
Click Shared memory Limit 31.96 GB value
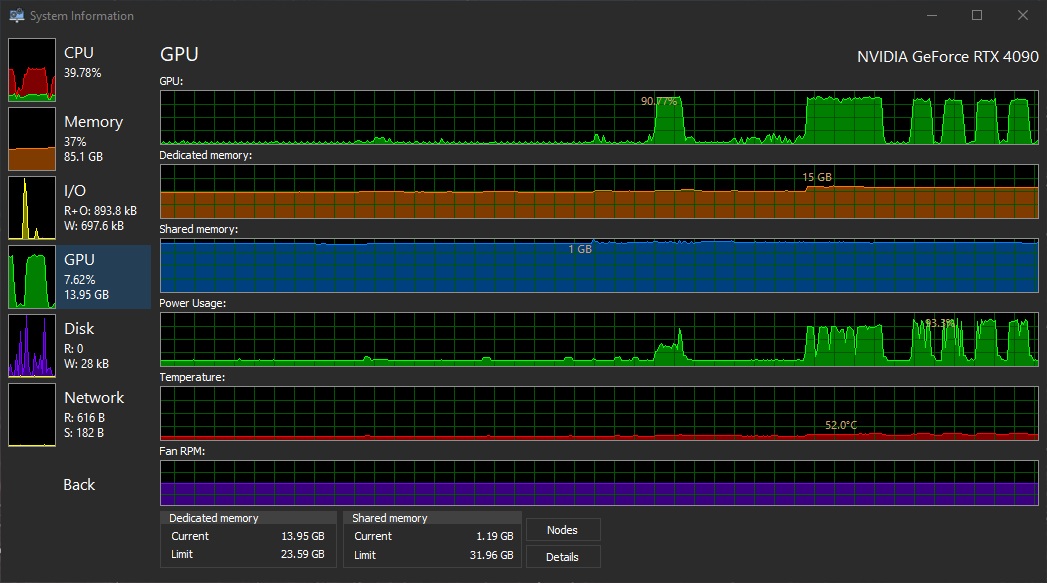pyautogui.click(x=491, y=555)
